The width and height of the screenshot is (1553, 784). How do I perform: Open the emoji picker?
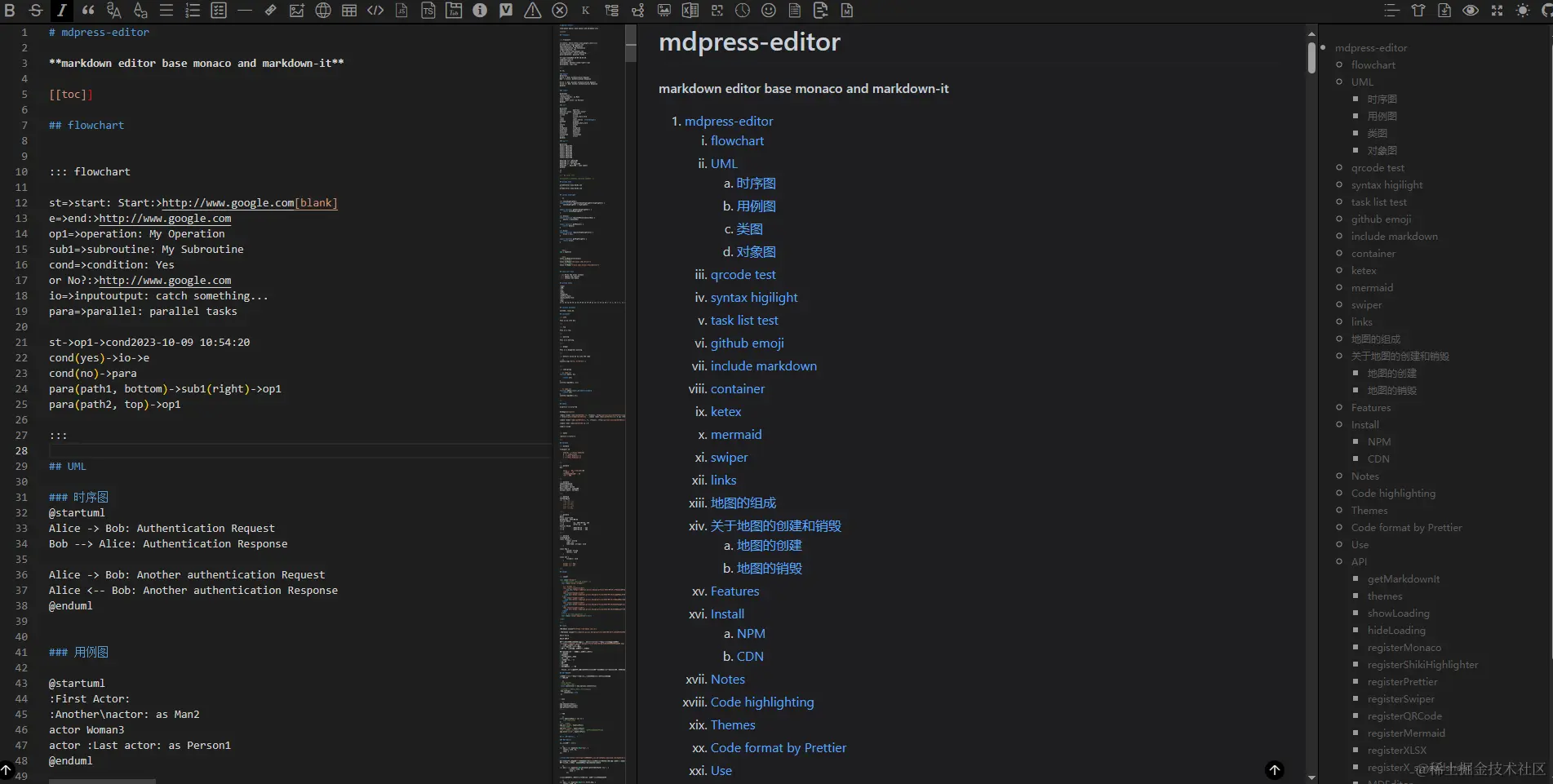(x=769, y=11)
